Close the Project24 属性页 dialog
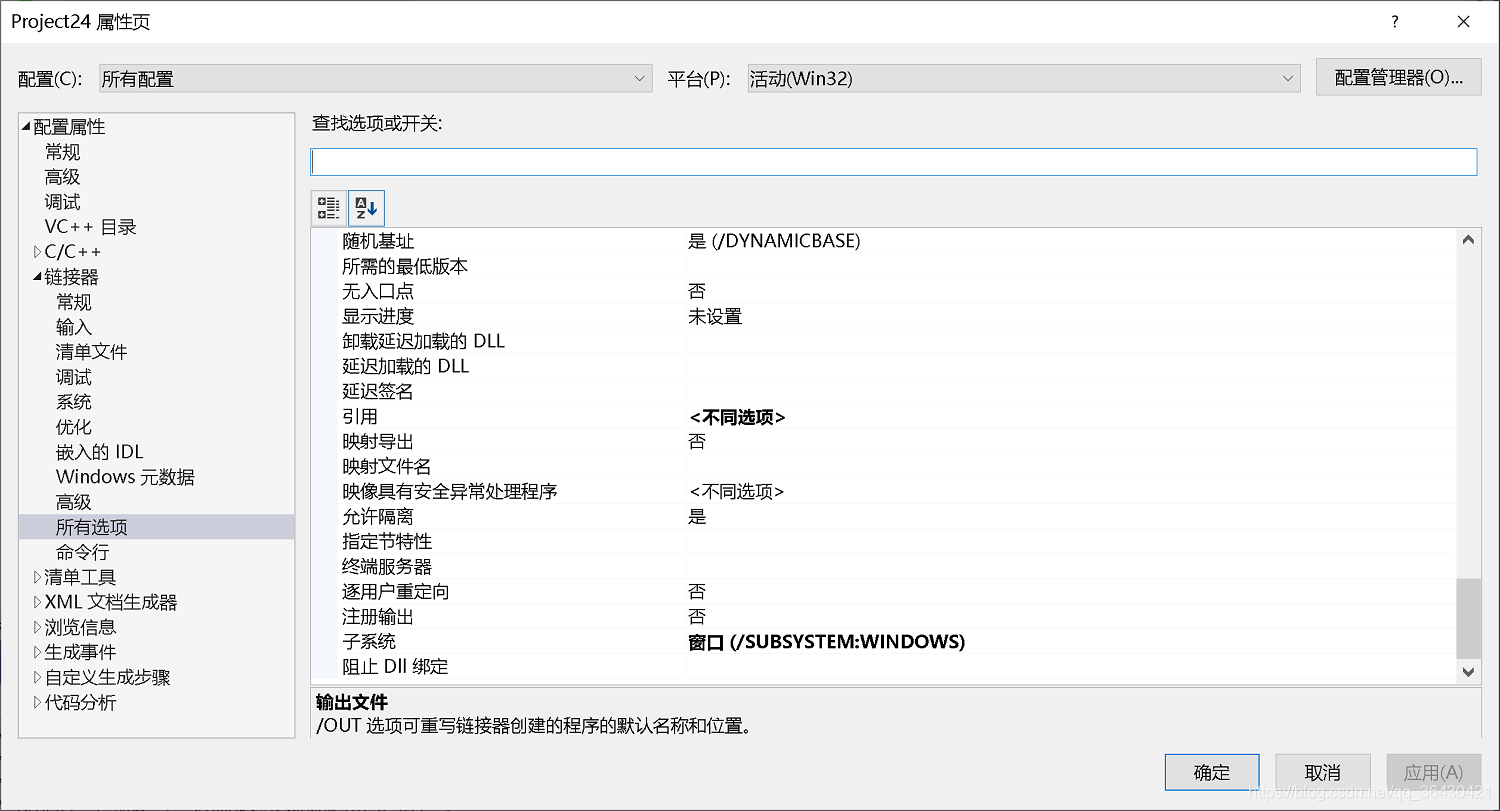Viewport: 1500px width, 811px height. 1463,22
